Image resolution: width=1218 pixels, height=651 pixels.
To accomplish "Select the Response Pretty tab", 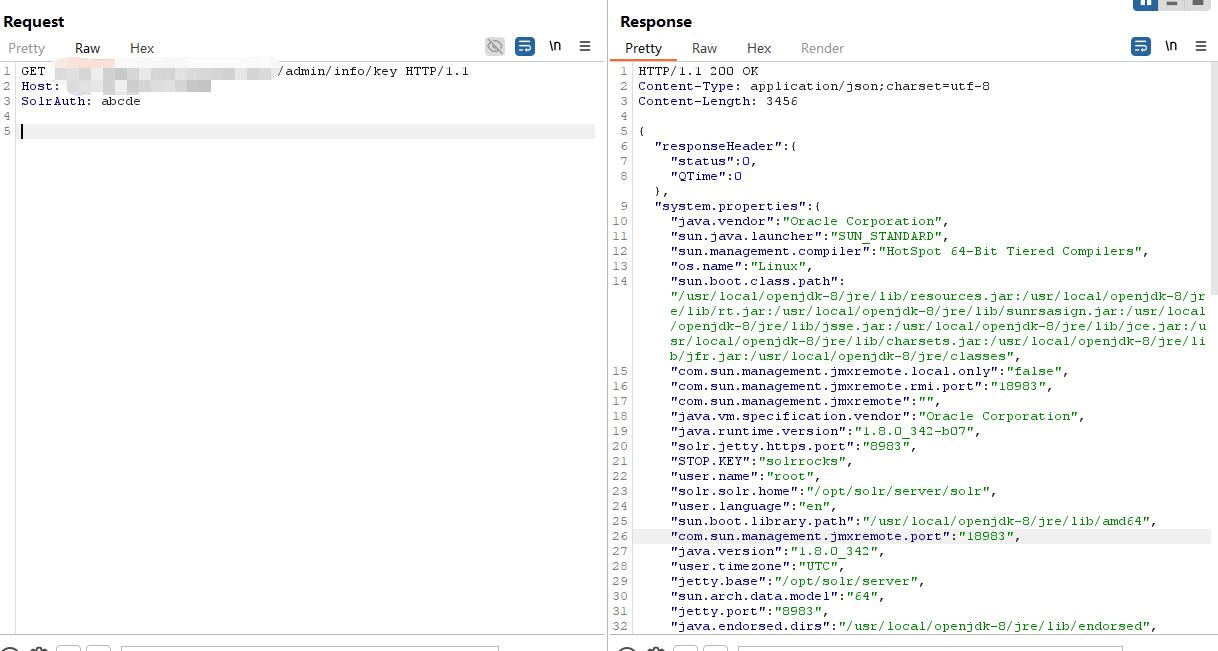I will point(643,48).
